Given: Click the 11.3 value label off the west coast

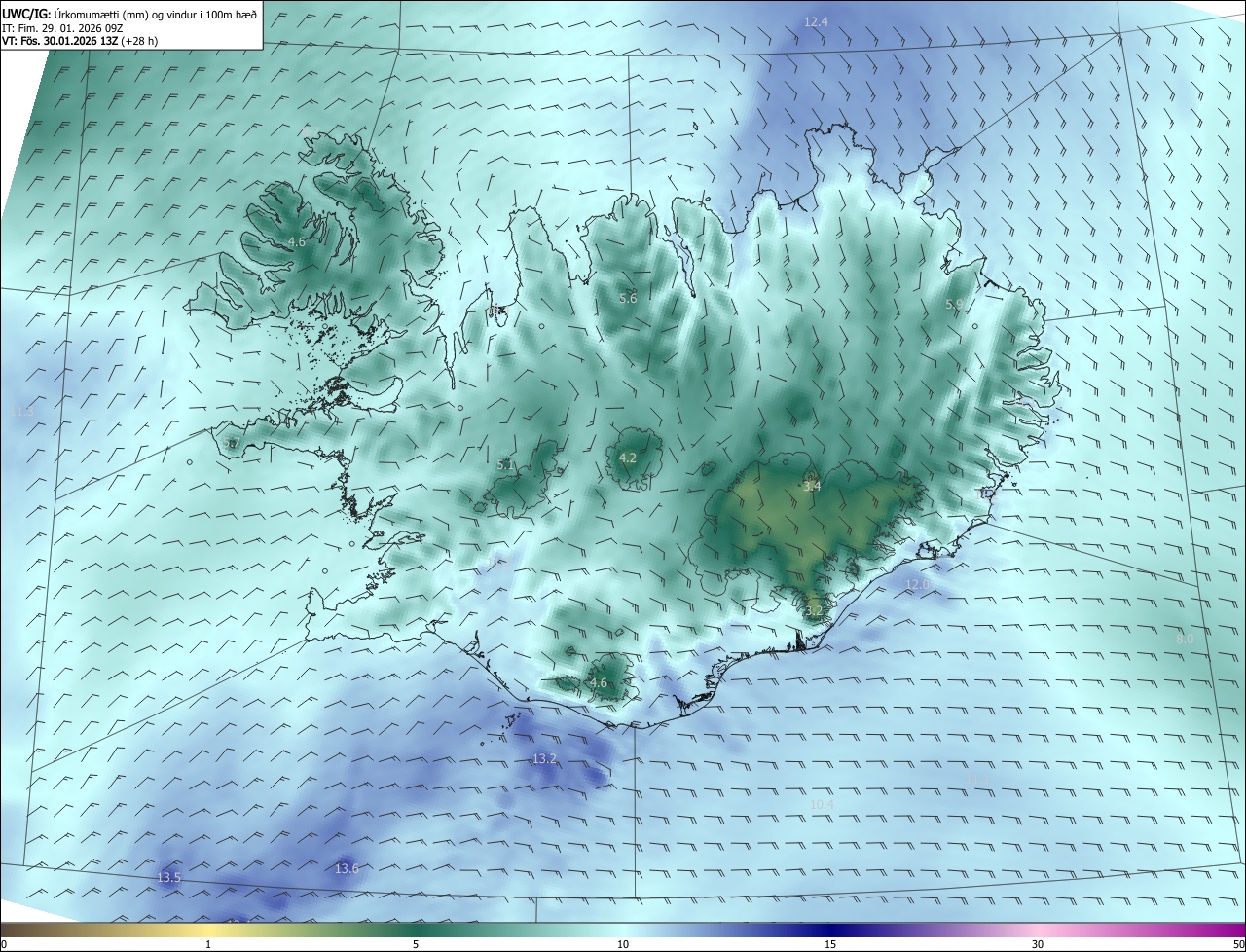Looking at the screenshot, I should tap(22, 412).
